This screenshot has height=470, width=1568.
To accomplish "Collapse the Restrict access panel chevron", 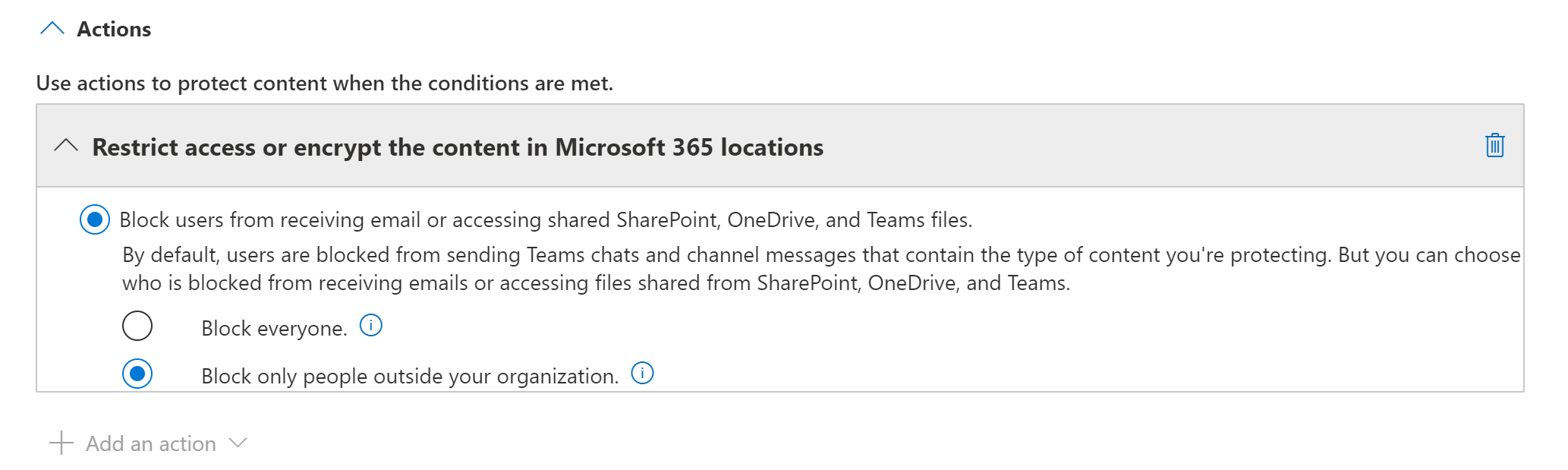I will pyautogui.click(x=67, y=145).
